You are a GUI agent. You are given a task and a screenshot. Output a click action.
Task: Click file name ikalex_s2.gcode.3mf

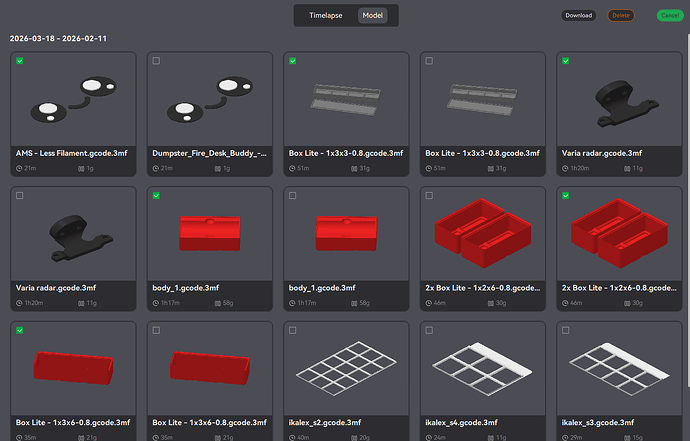point(325,423)
